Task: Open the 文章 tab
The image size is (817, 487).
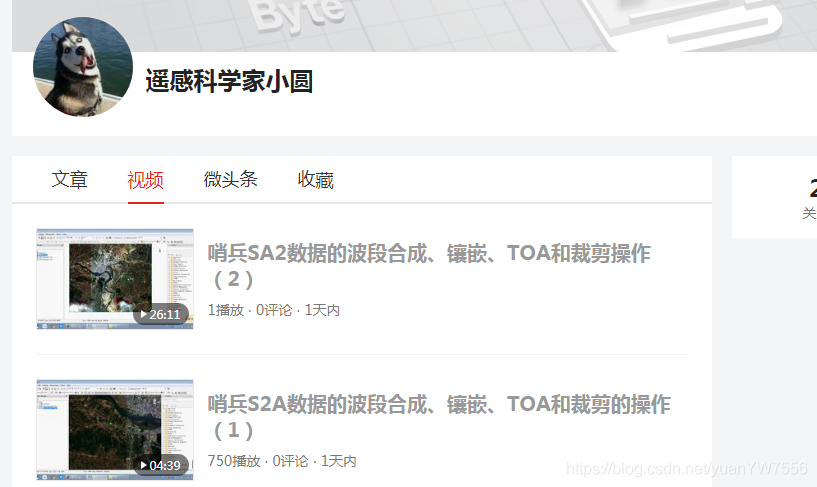Action: pos(69,180)
